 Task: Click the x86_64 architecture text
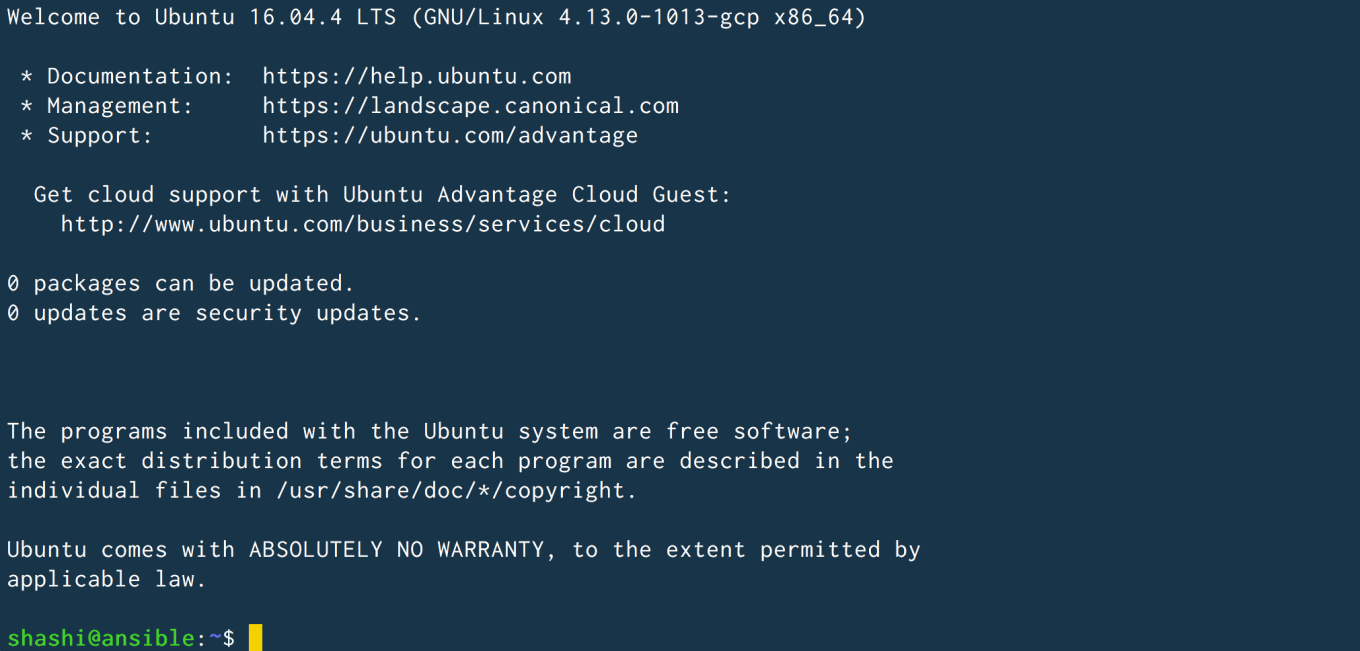point(812,18)
